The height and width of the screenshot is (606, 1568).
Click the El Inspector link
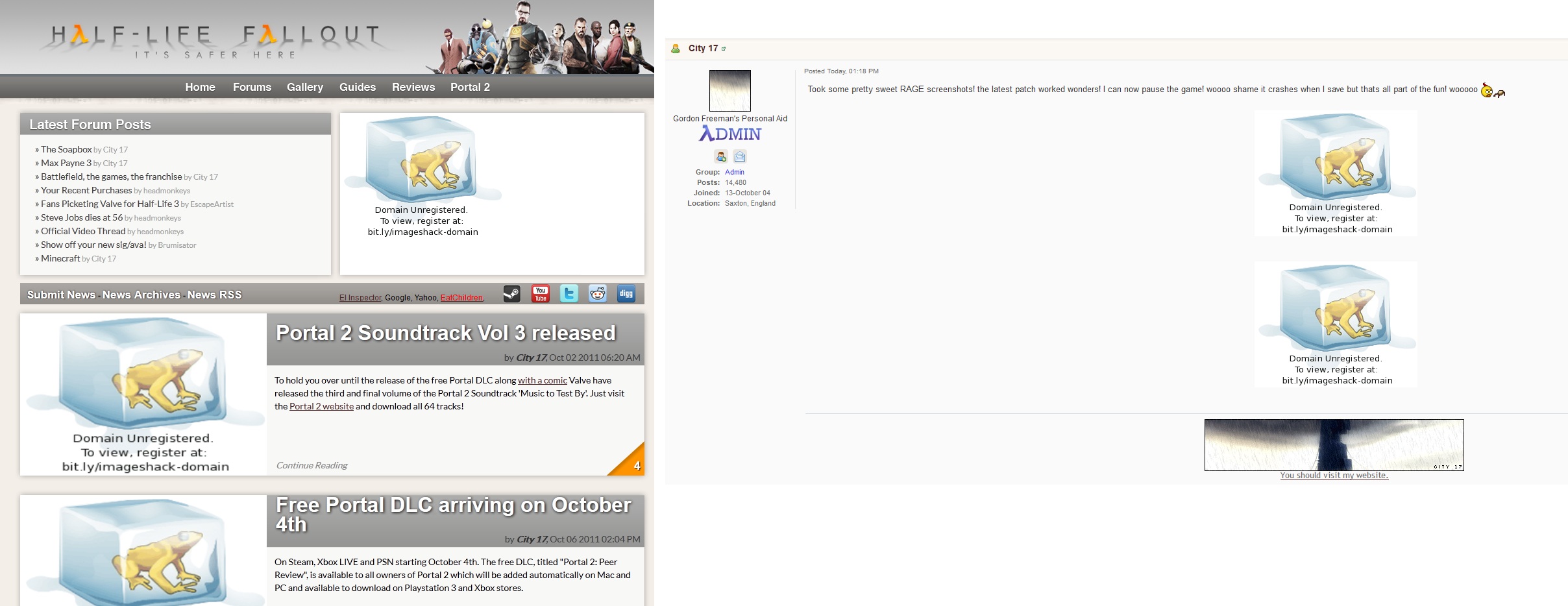tap(360, 298)
